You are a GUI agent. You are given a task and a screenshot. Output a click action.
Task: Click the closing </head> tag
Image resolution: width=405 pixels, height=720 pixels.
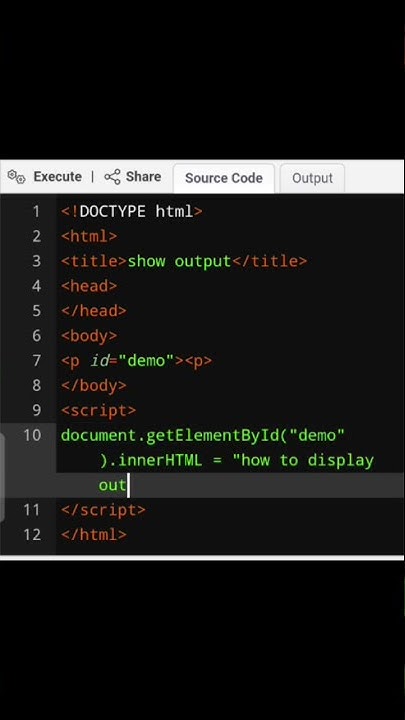point(94,311)
